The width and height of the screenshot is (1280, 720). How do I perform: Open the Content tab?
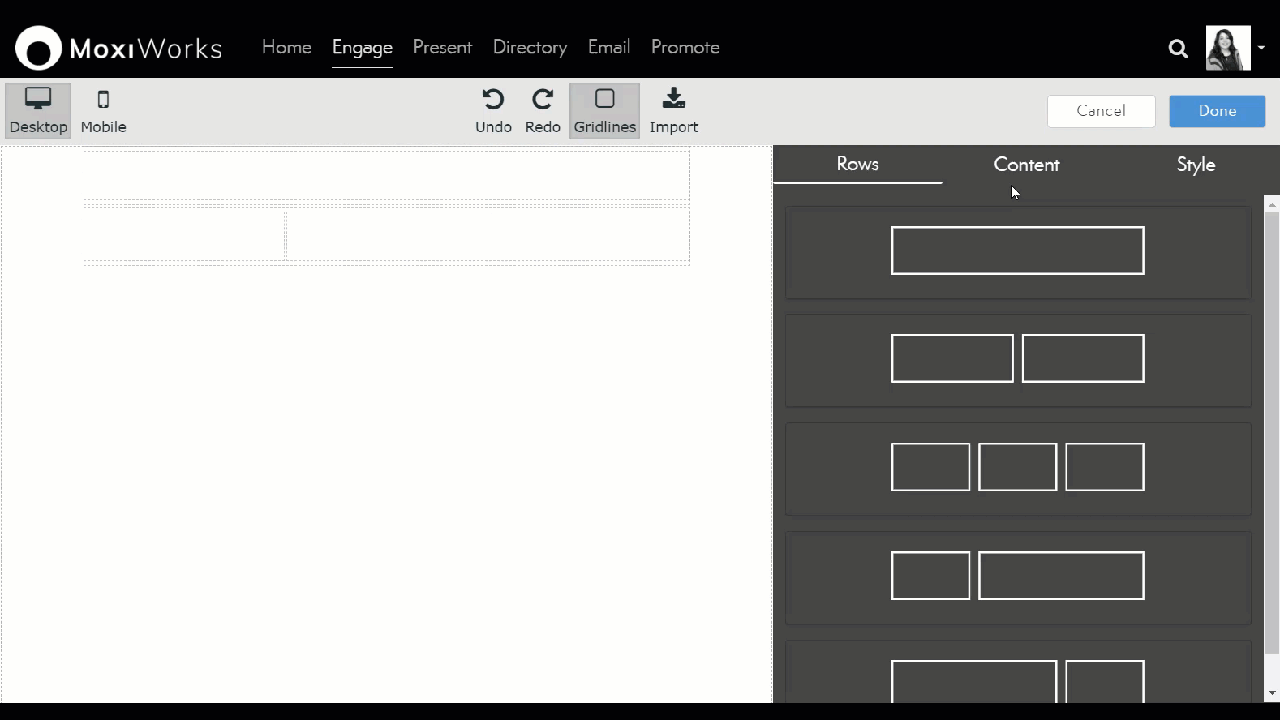pos(1026,165)
